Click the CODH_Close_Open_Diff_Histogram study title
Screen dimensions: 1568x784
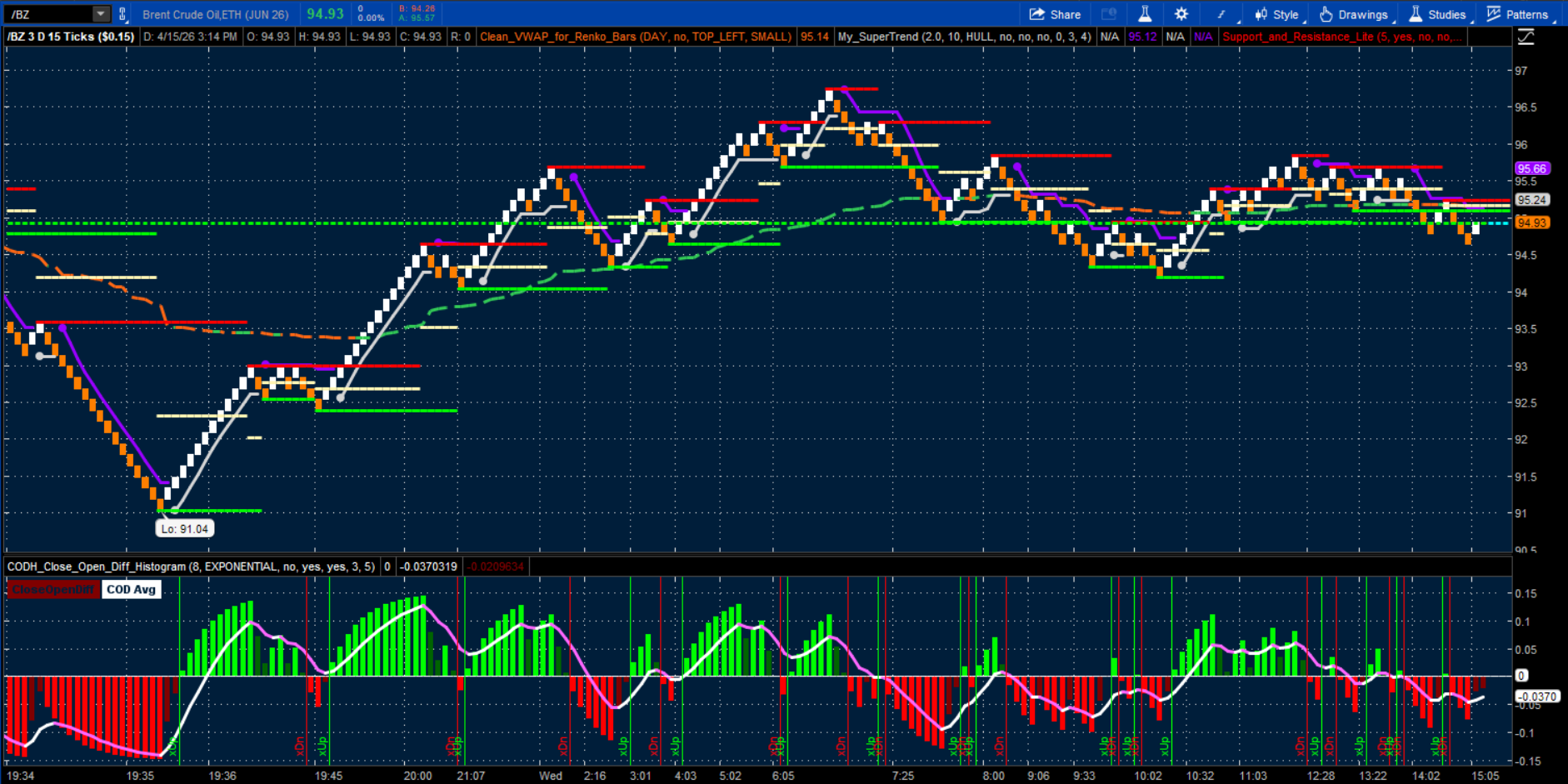coord(191,567)
